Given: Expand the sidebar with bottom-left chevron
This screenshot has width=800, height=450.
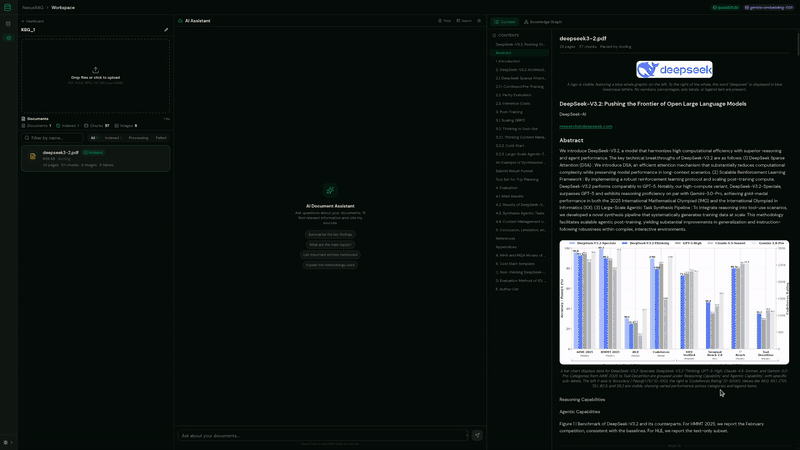Looking at the screenshot, I should coord(11,442).
